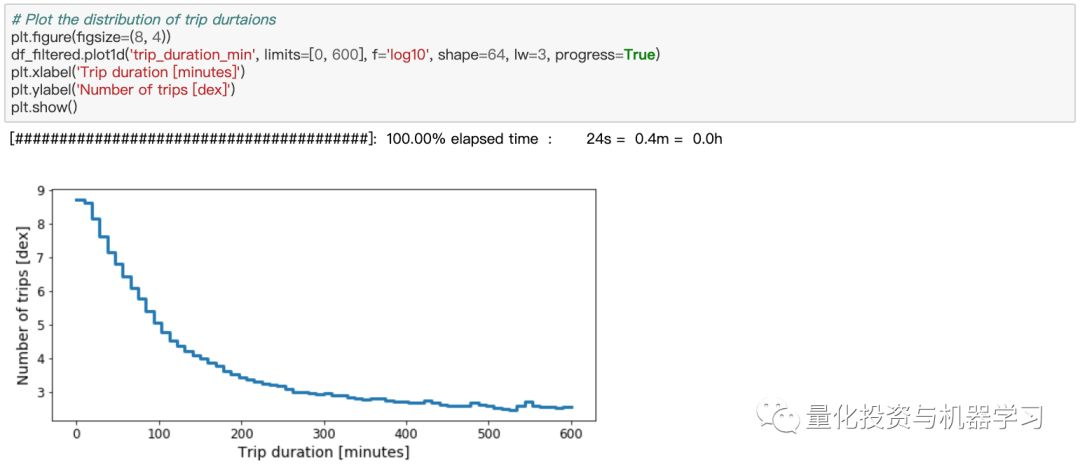The height and width of the screenshot is (465, 1080).
Task: Click the 'Number of trips [dex]' y-axis label
Action: coord(23,305)
